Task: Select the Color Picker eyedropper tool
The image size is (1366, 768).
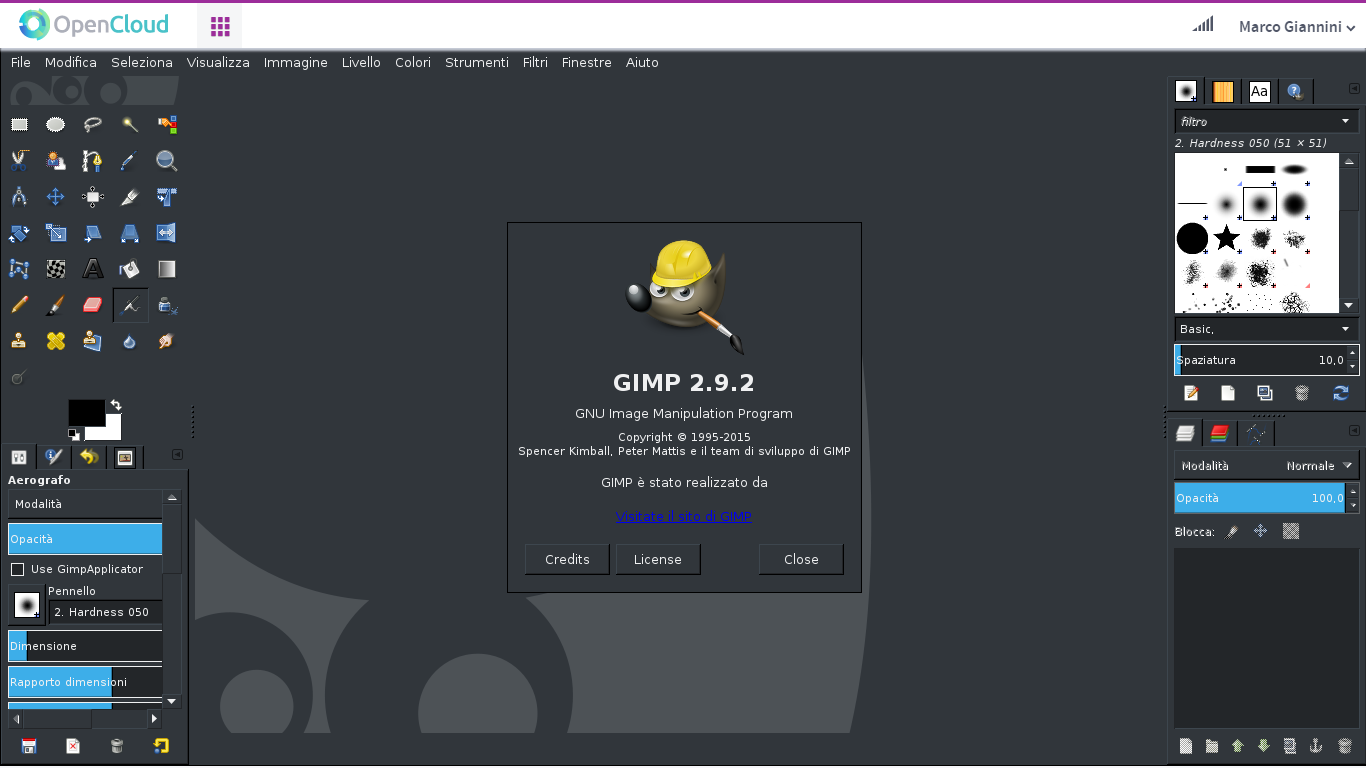Action: 130,161
